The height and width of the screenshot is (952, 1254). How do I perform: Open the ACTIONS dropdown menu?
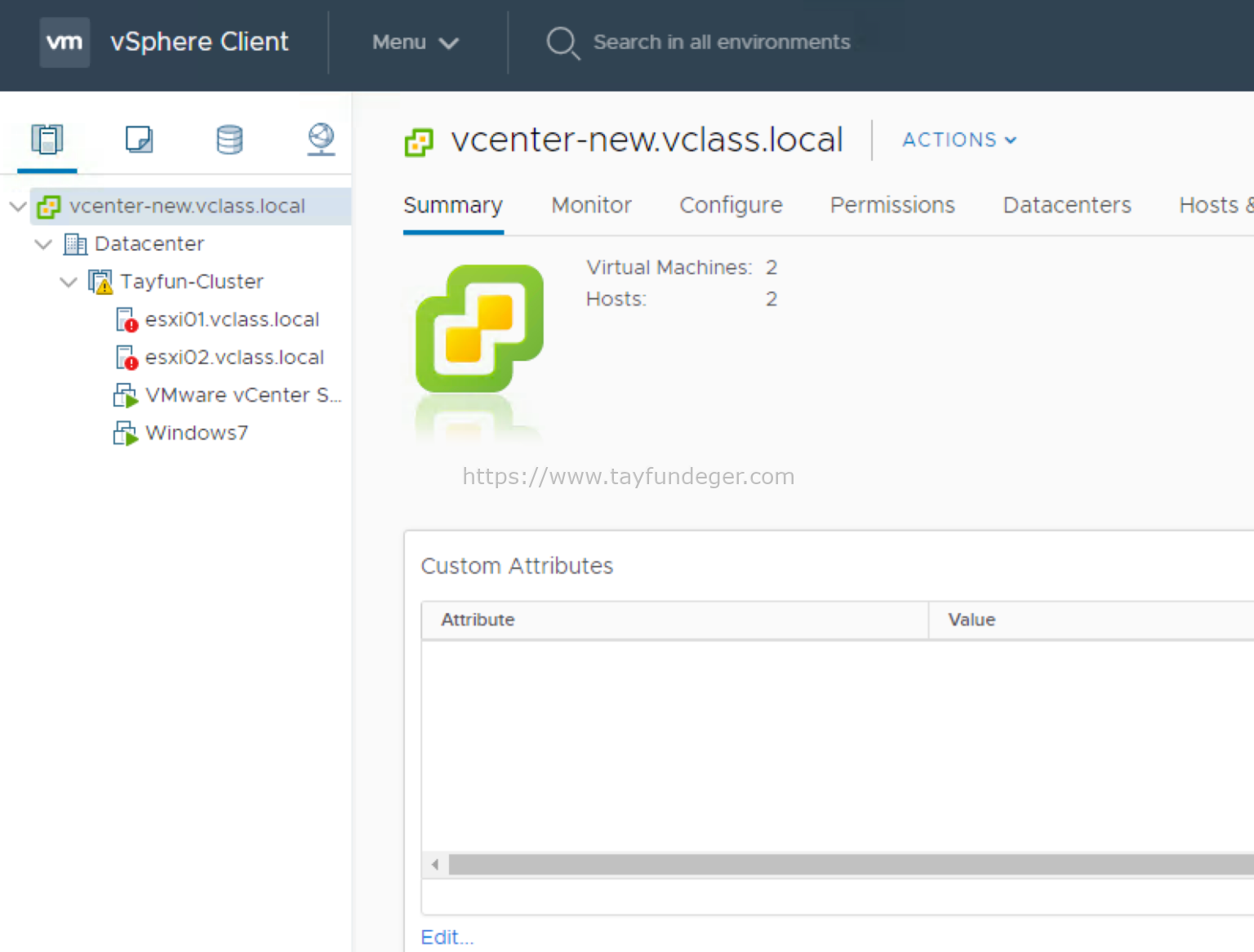click(x=958, y=140)
